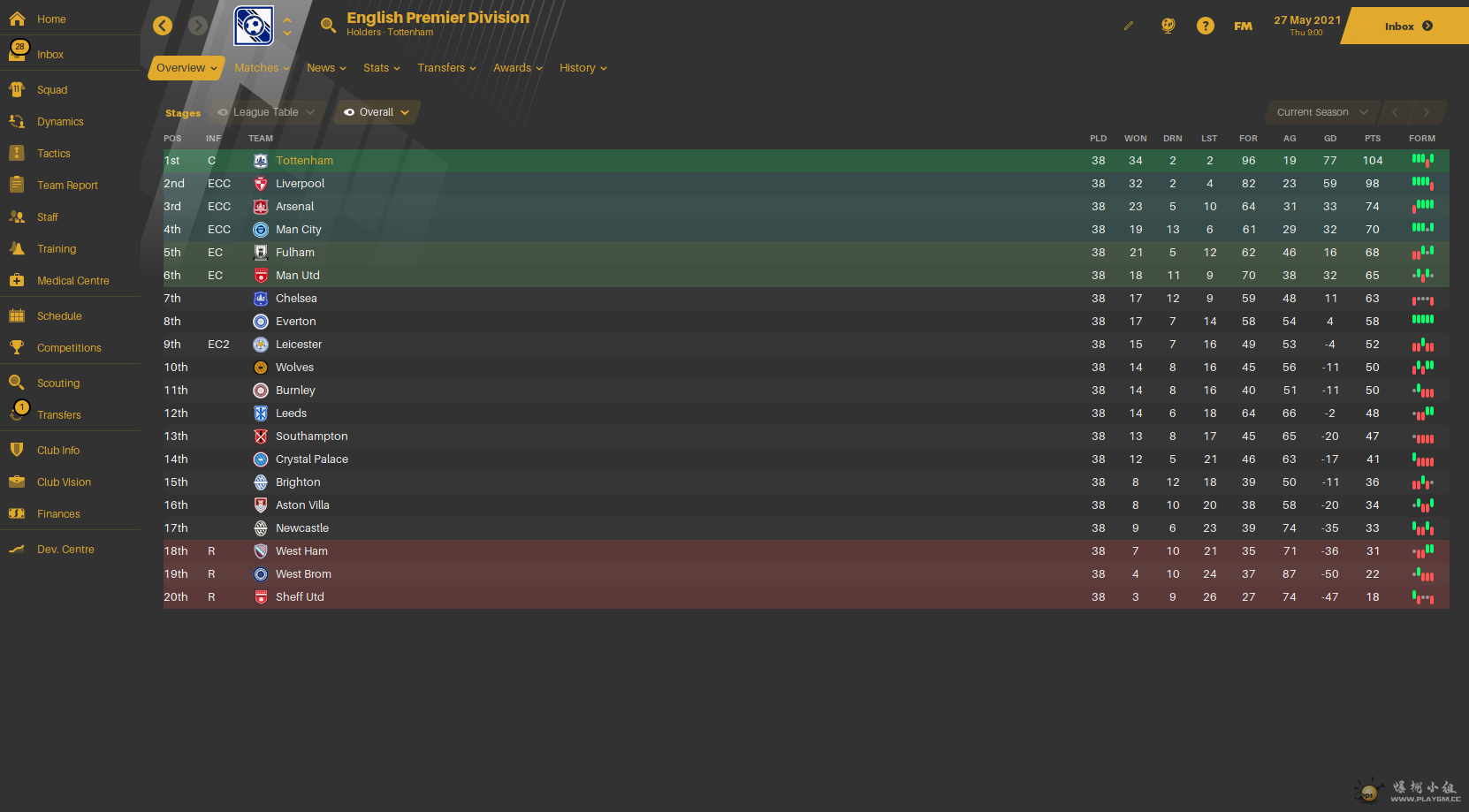Open Medical Centre from sidebar
The height and width of the screenshot is (812, 1469).
tap(72, 281)
